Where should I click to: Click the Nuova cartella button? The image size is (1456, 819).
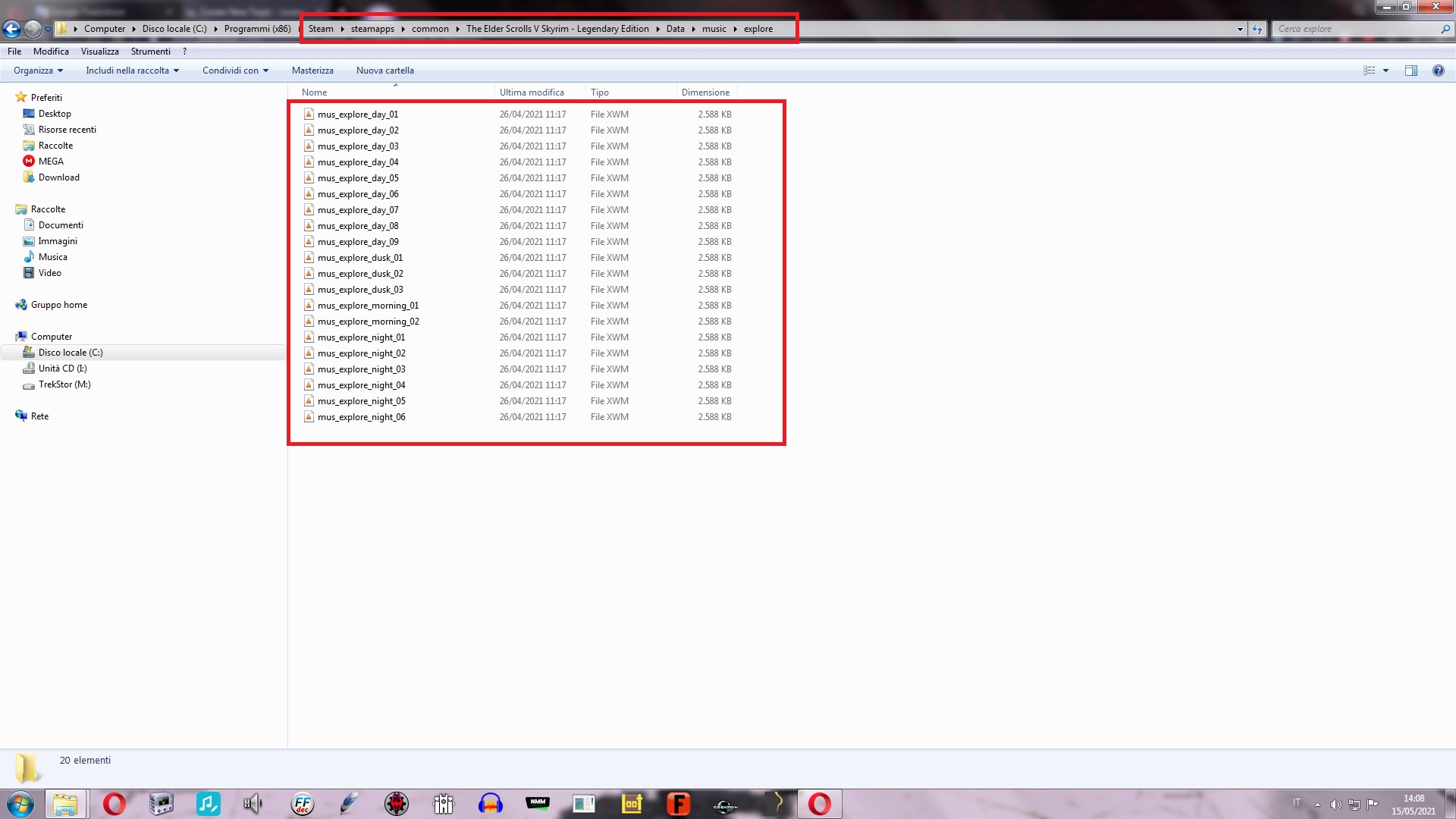pyautogui.click(x=385, y=71)
